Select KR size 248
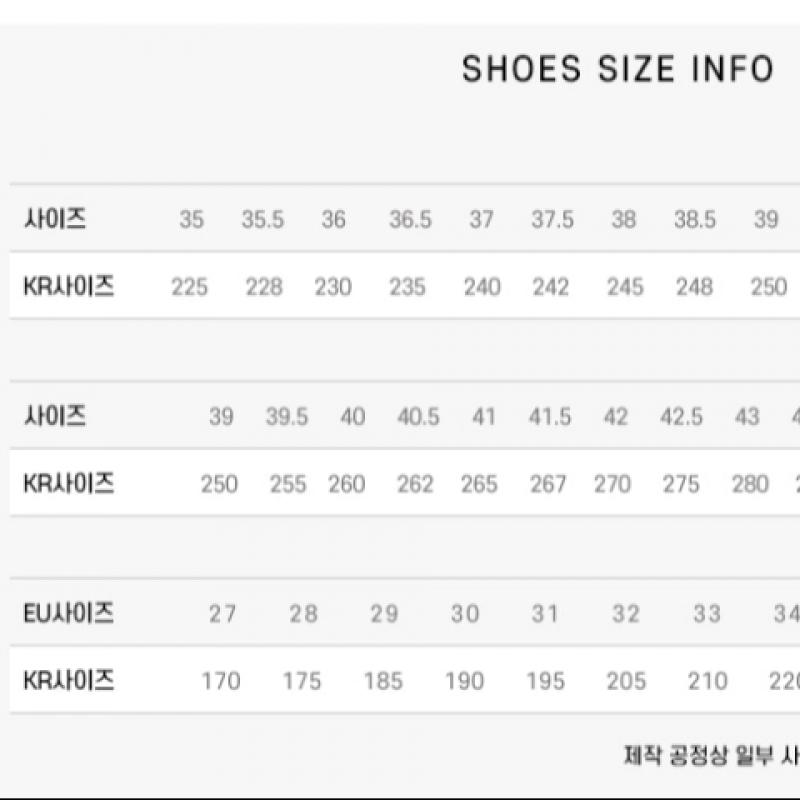800x800 pixels. click(x=694, y=287)
